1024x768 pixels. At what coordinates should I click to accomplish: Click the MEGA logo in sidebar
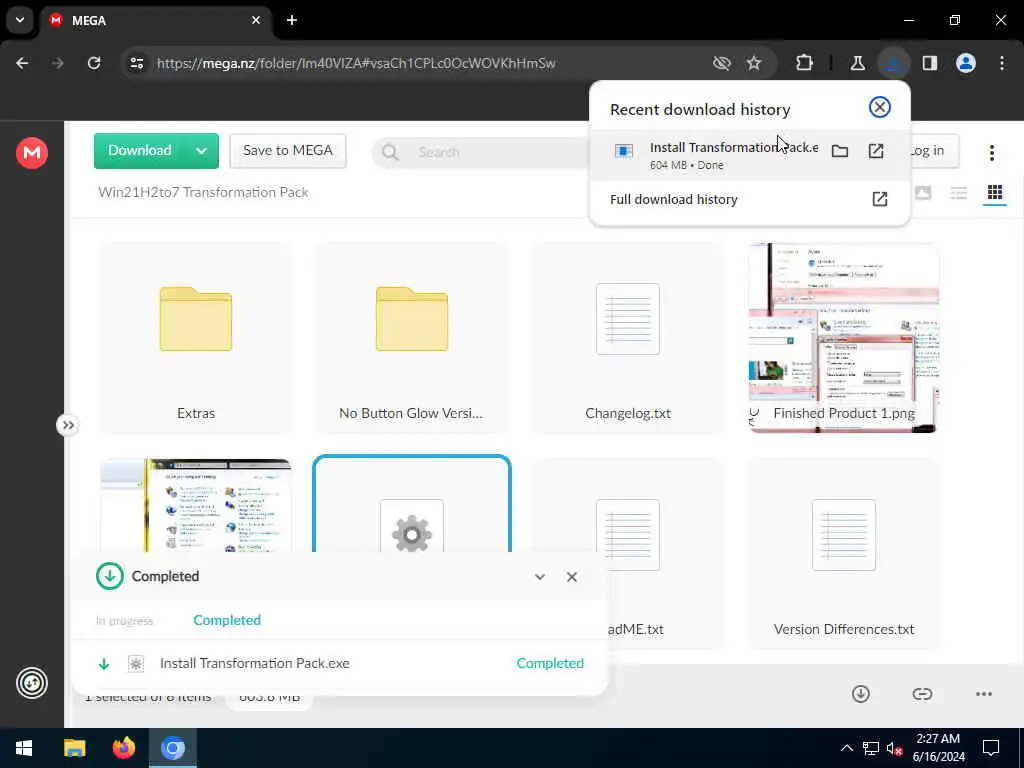[x=31, y=153]
